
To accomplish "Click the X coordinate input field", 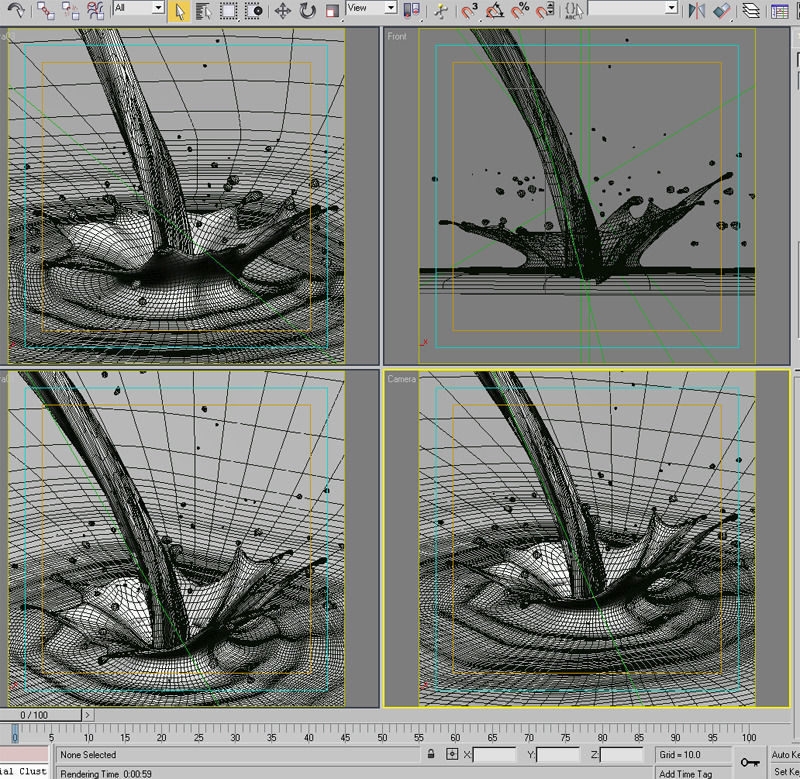I will click(x=494, y=755).
